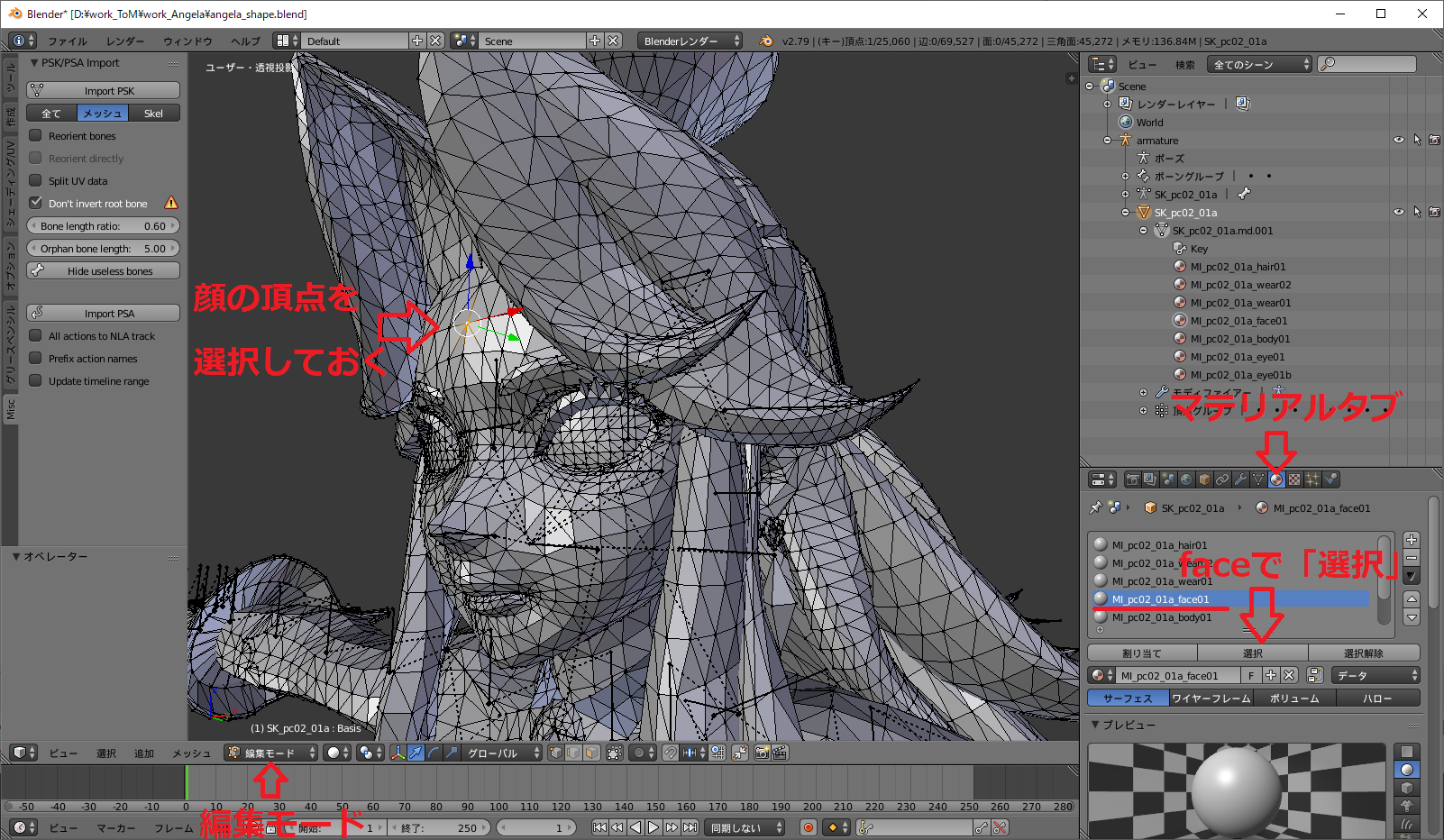Enable the Reorient bones checkbox
This screenshot has width=1444, height=840.
tap(36, 135)
